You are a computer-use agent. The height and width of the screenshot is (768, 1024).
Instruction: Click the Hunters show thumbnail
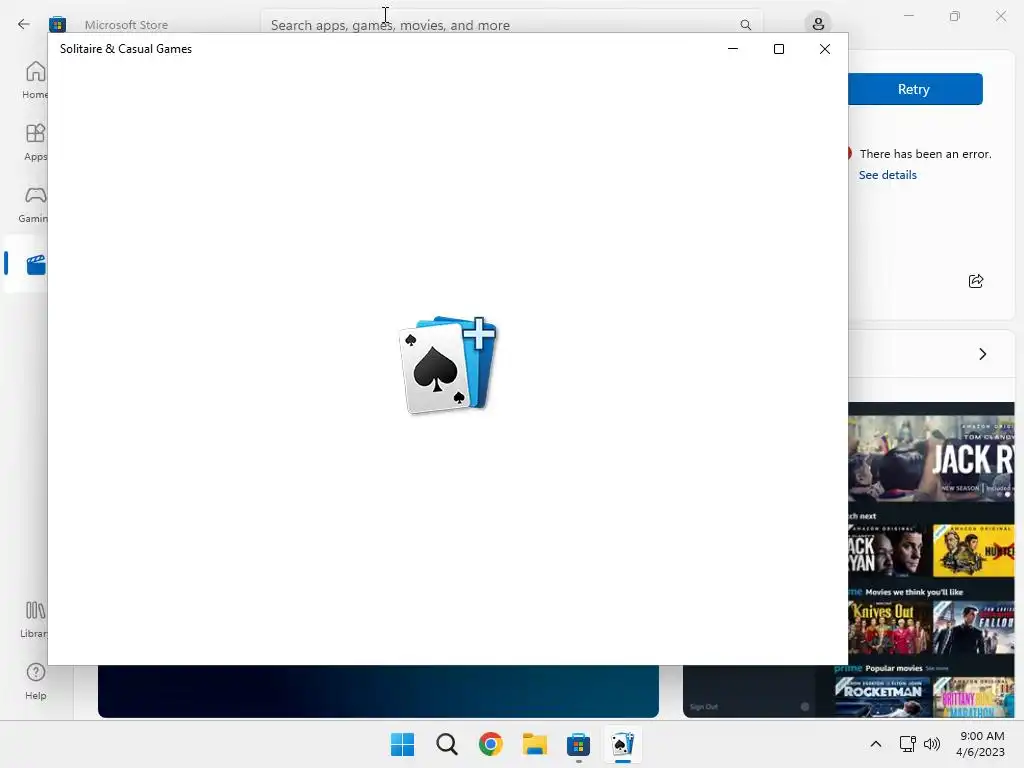[973, 551]
